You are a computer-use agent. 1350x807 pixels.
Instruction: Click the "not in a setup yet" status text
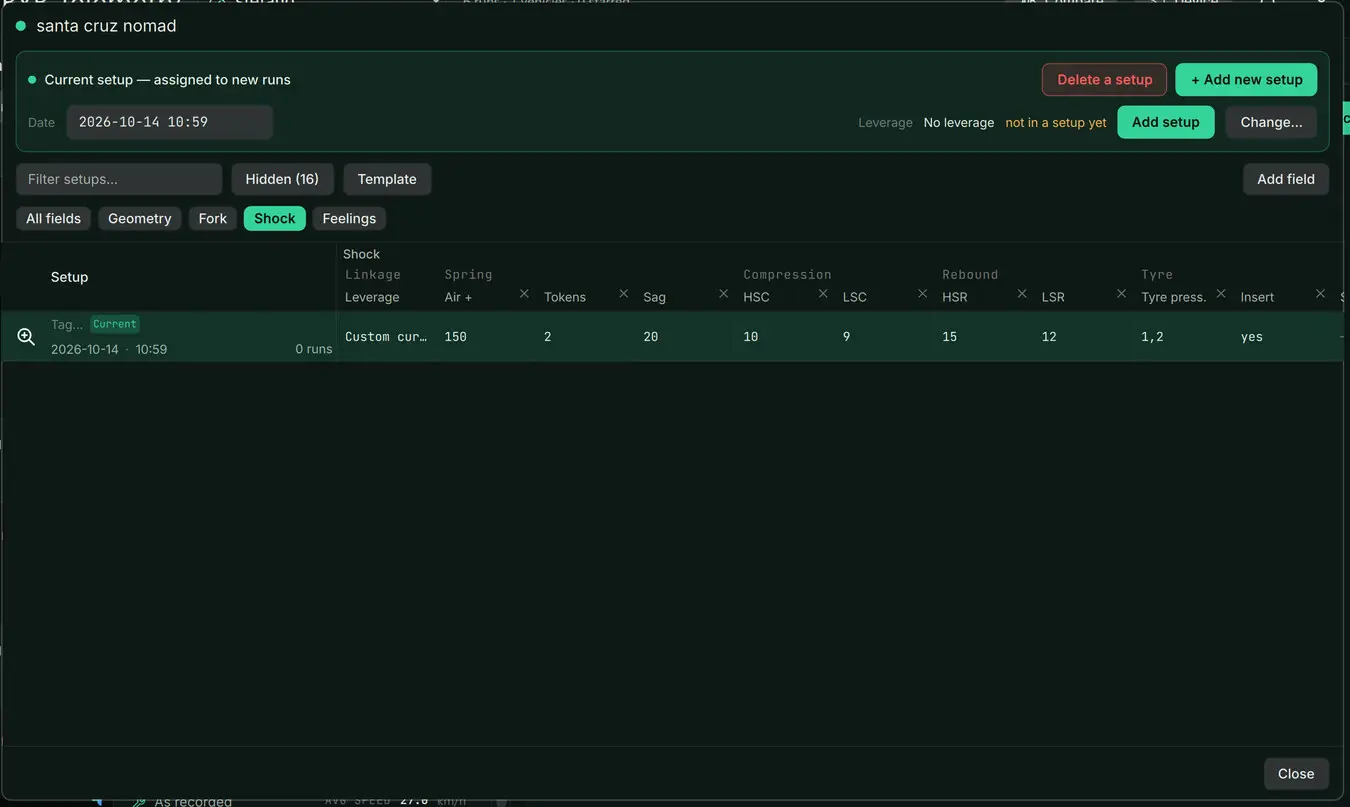click(x=1056, y=123)
